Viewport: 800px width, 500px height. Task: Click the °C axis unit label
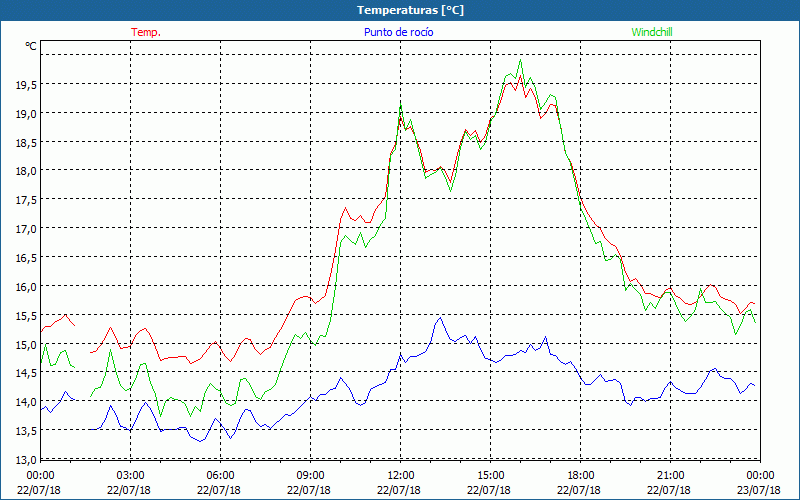31,46
